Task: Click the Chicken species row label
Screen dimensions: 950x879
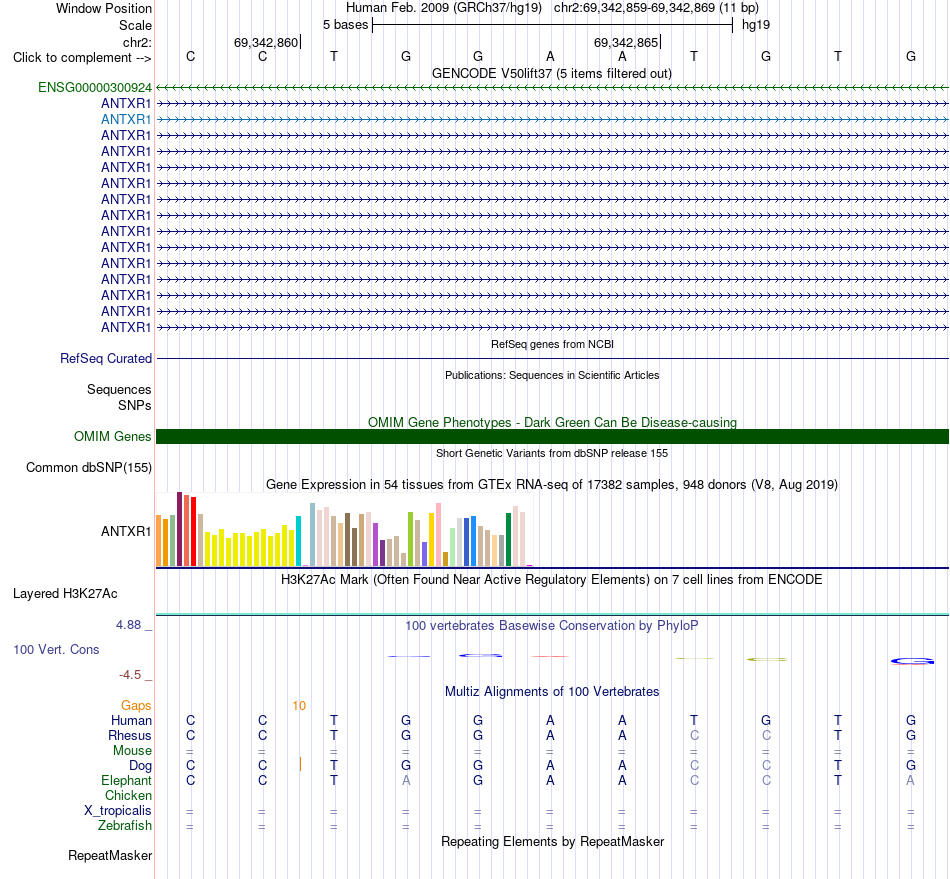Action: 128,795
